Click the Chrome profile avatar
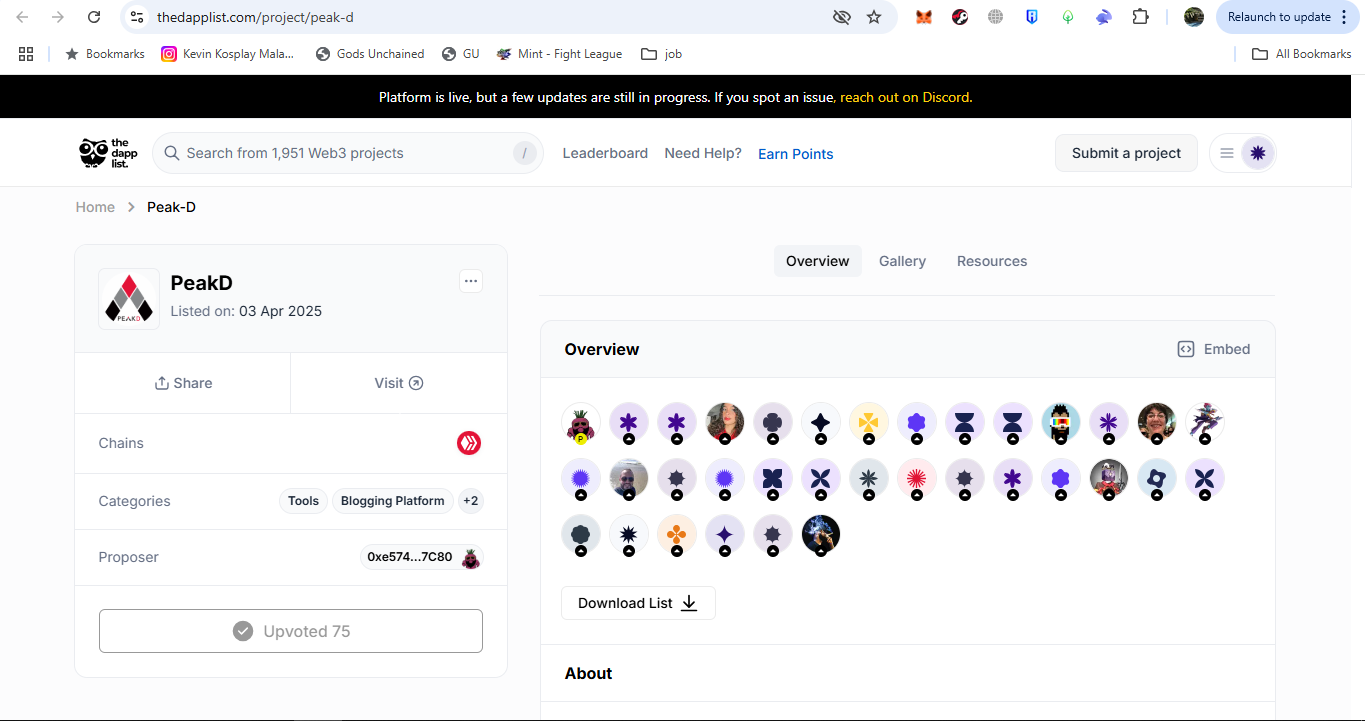The image size is (1365, 721). [x=1194, y=17]
